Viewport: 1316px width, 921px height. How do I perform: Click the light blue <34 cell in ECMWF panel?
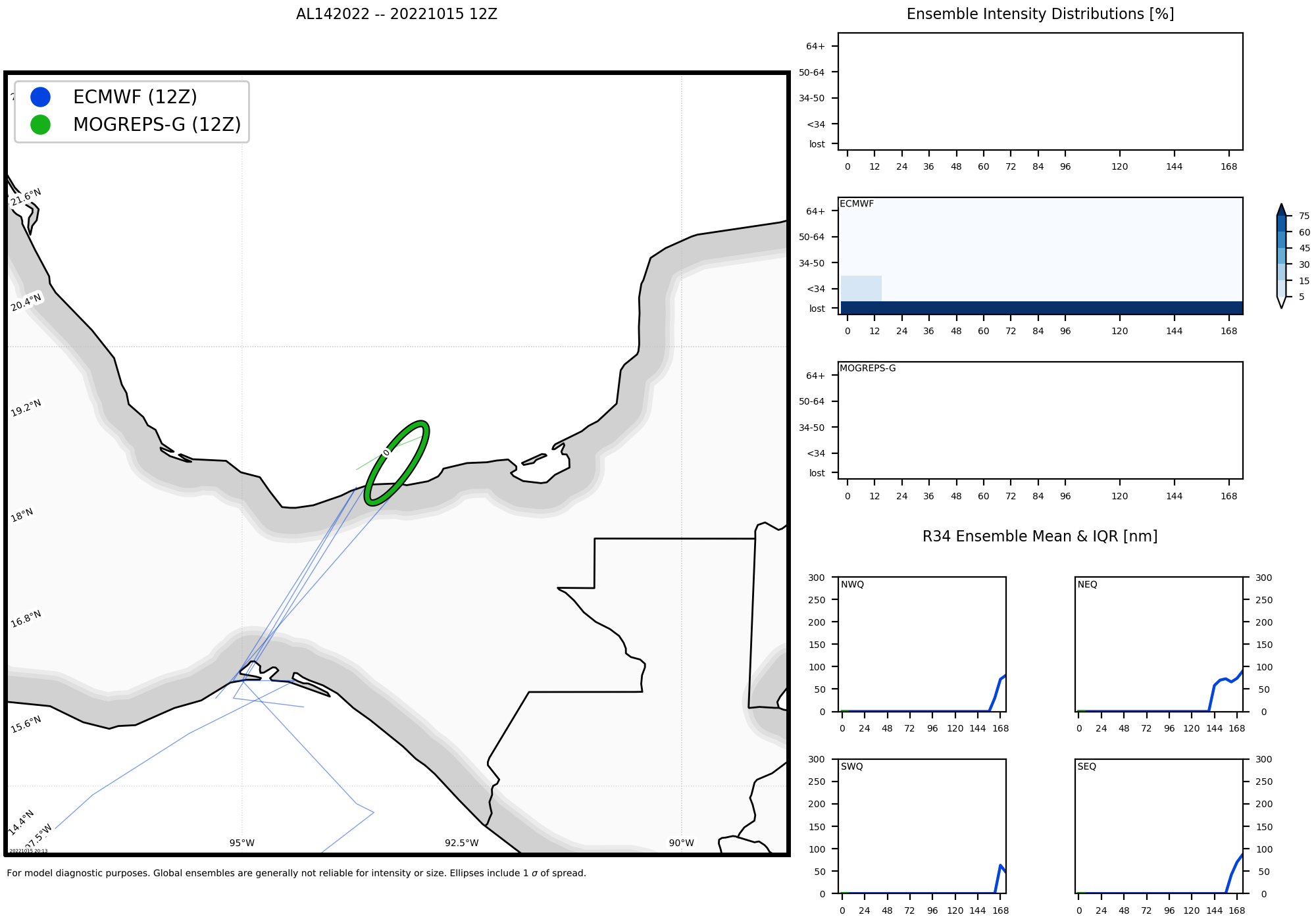[x=861, y=288]
